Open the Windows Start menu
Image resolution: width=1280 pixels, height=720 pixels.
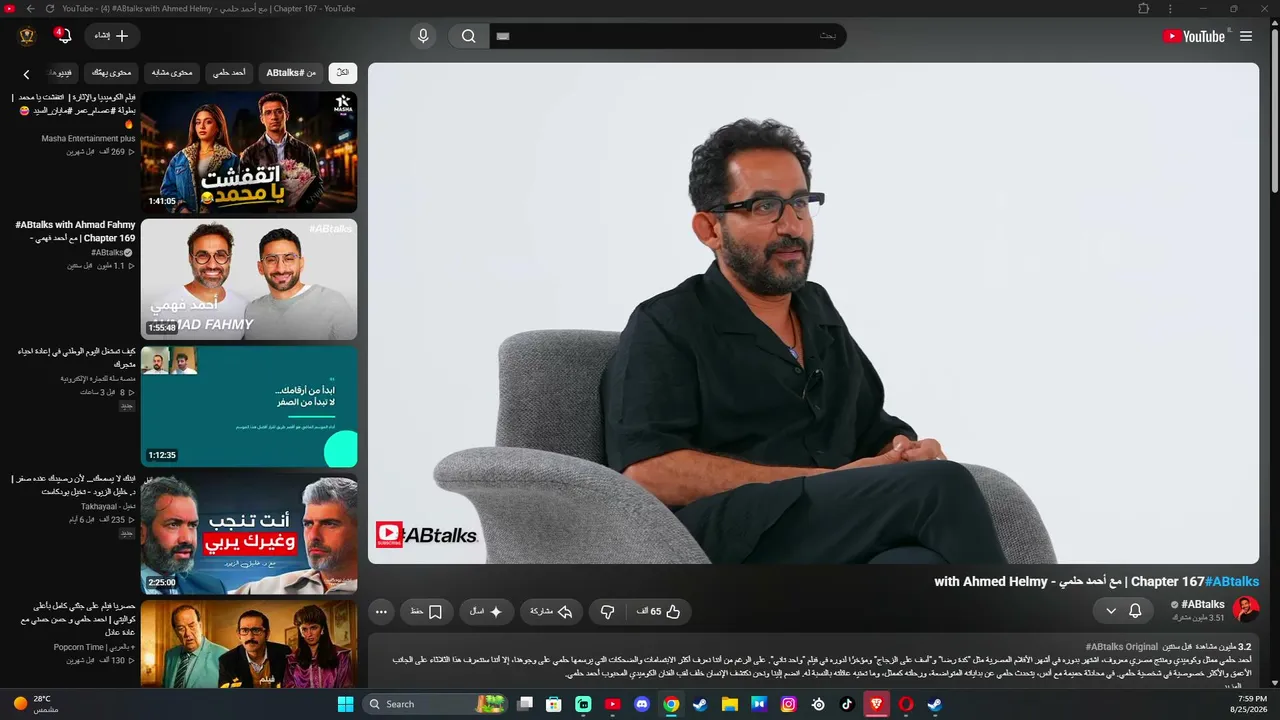[x=345, y=704]
